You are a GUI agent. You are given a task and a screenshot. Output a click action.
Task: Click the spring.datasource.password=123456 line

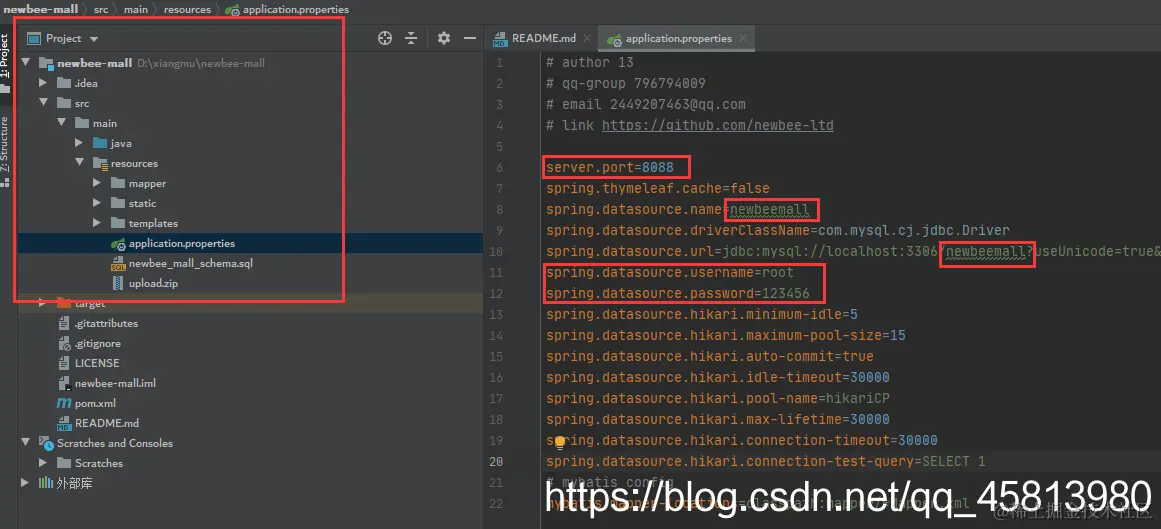coord(678,293)
